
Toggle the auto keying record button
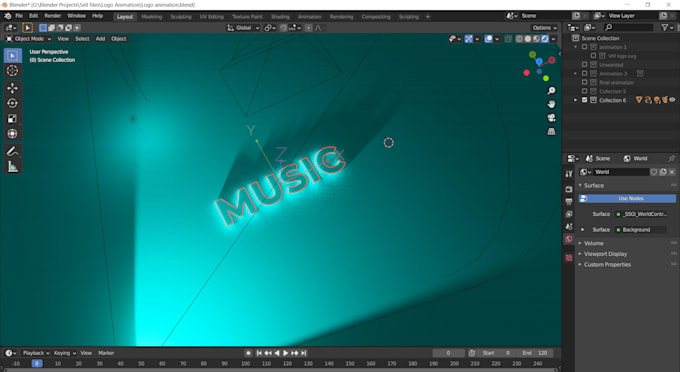[248, 353]
